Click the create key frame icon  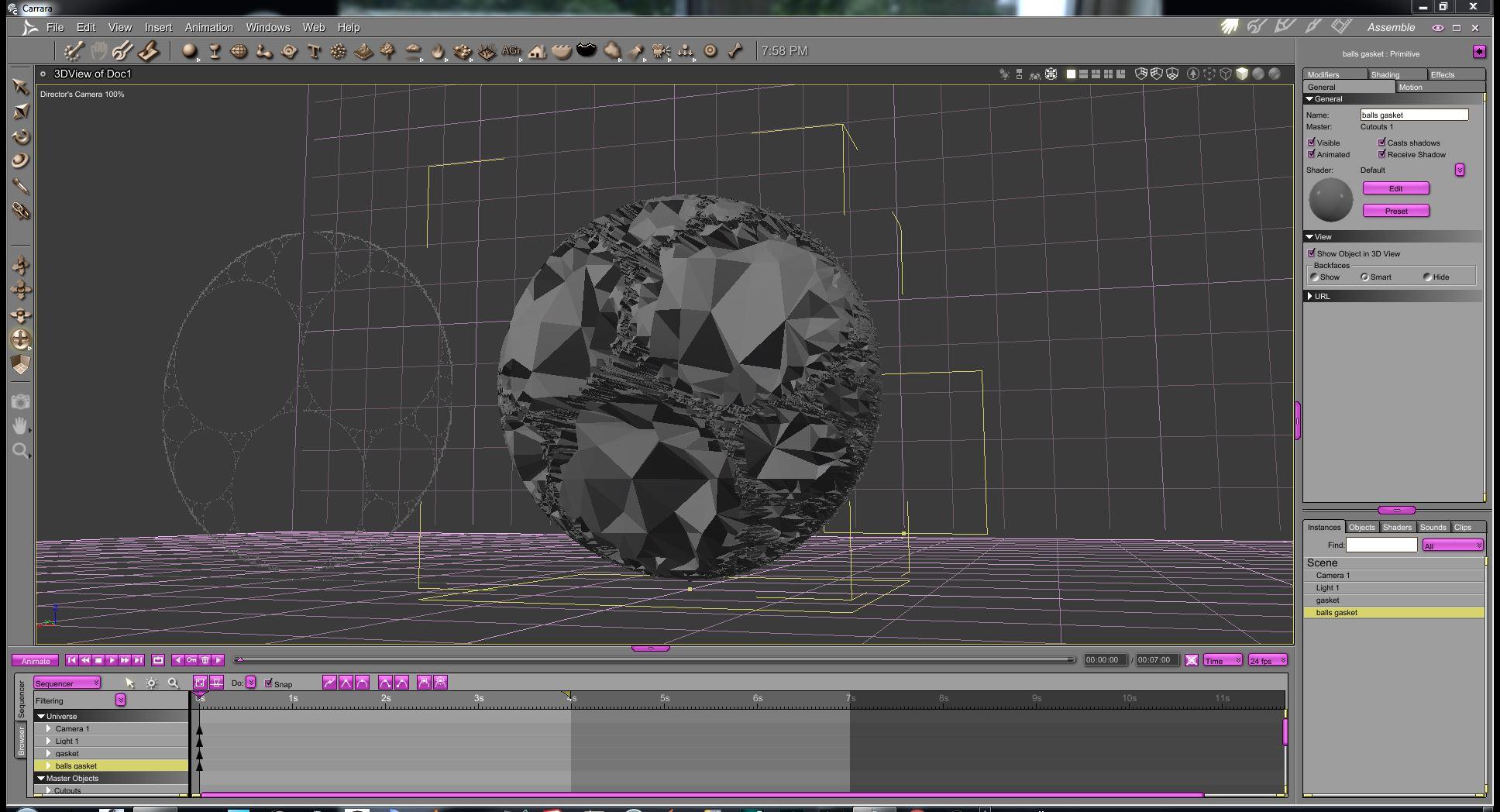coord(191,660)
